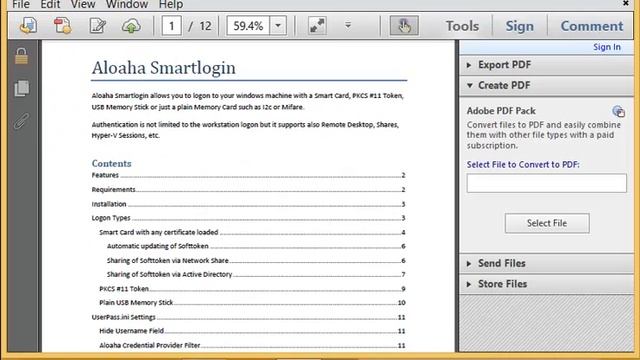The height and width of the screenshot is (360, 640).
Task: Click the Sign In link
Action: pos(607,47)
